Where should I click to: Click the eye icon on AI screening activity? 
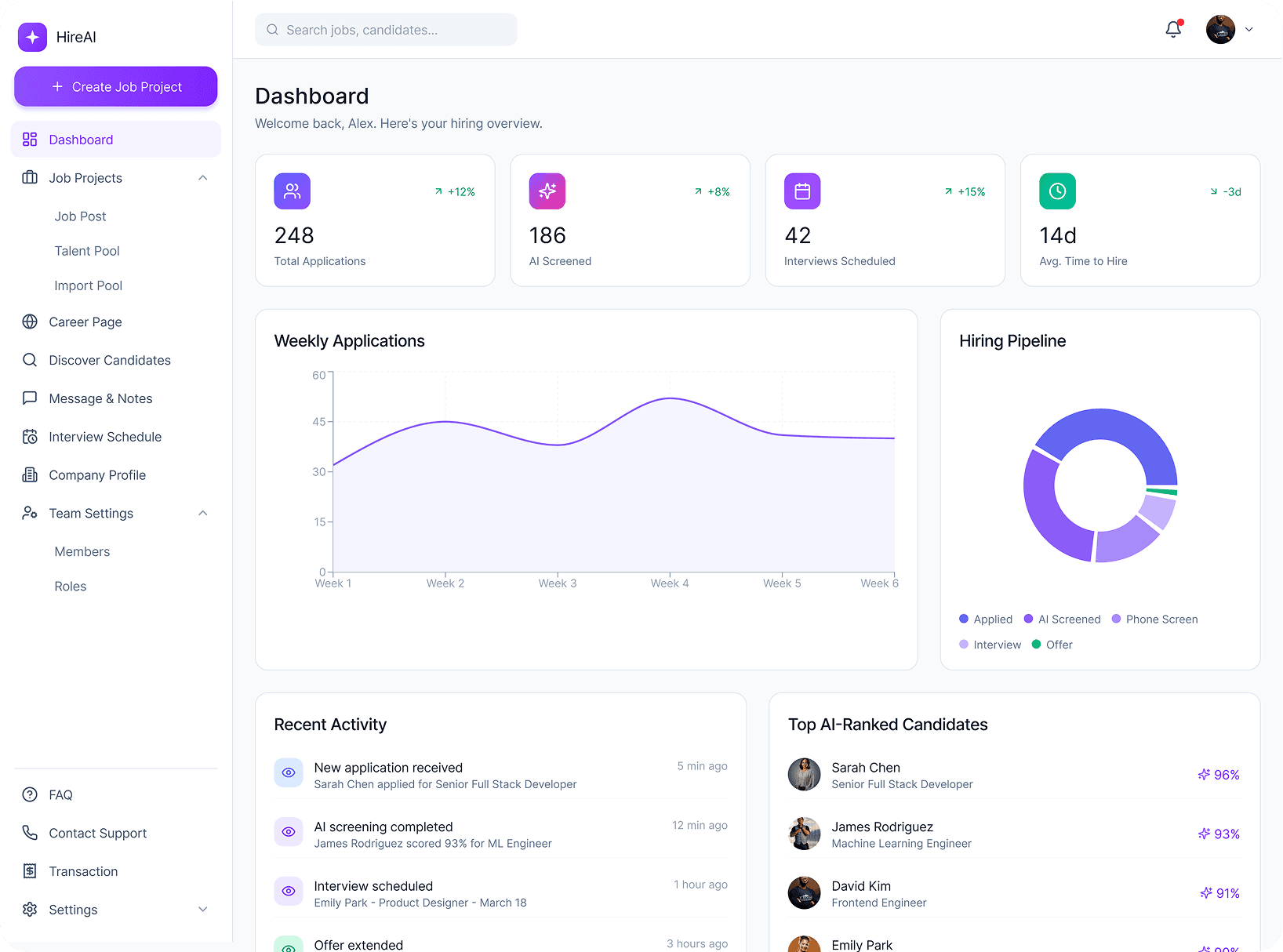(x=289, y=832)
